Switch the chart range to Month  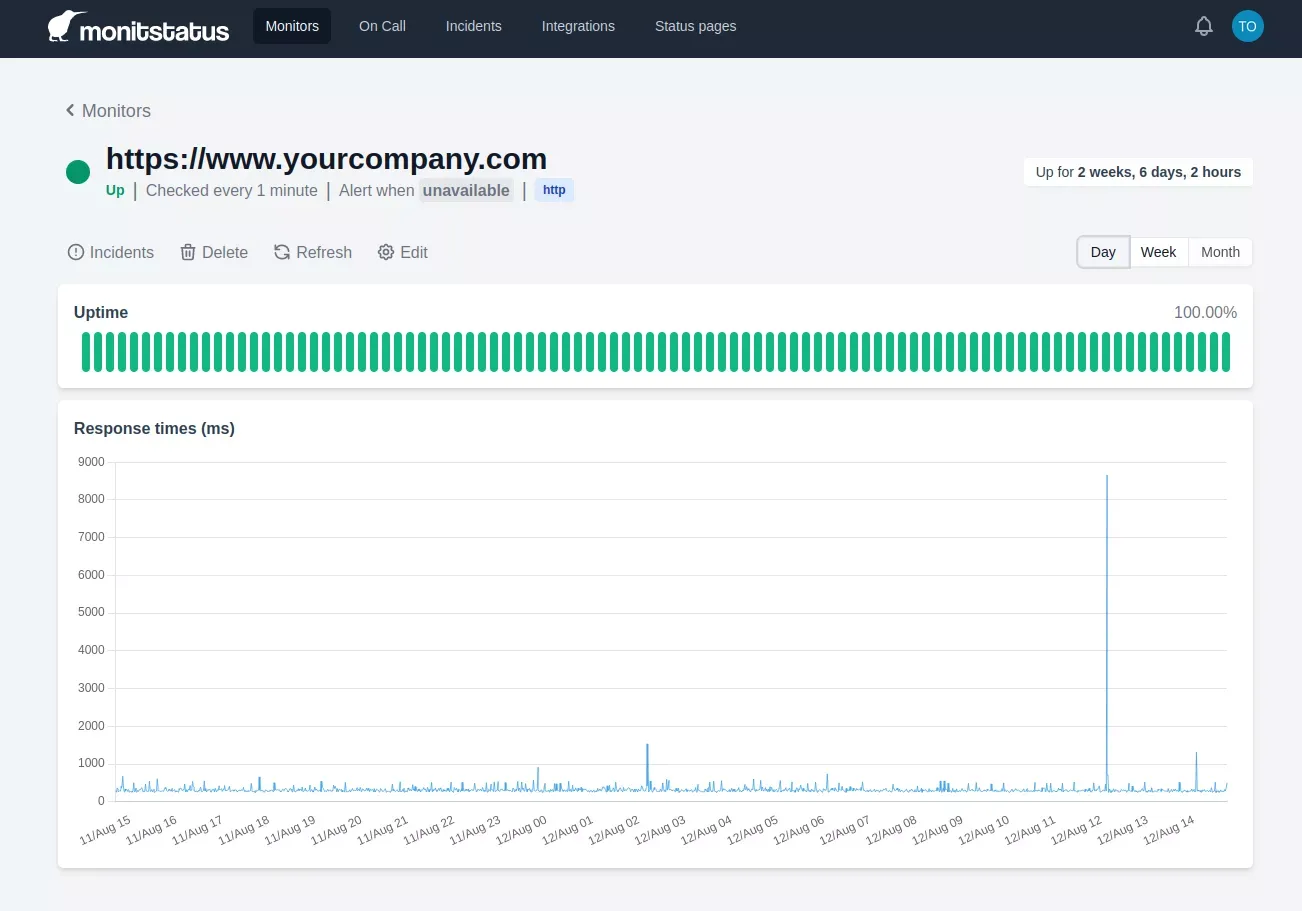[x=1220, y=252]
